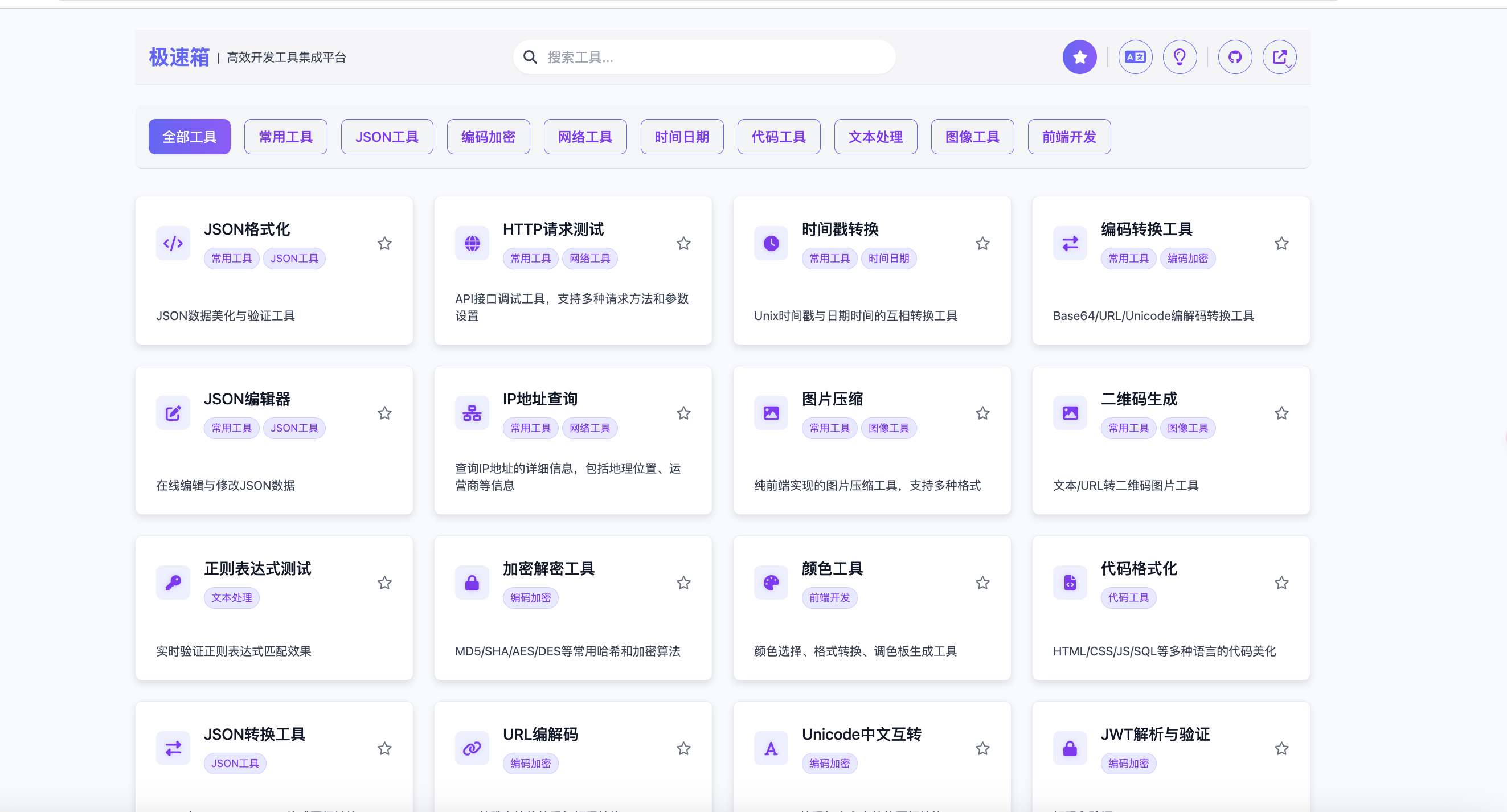
Task: Click 文本处理 tag on 正则表达式测试 card
Action: coord(232,598)
